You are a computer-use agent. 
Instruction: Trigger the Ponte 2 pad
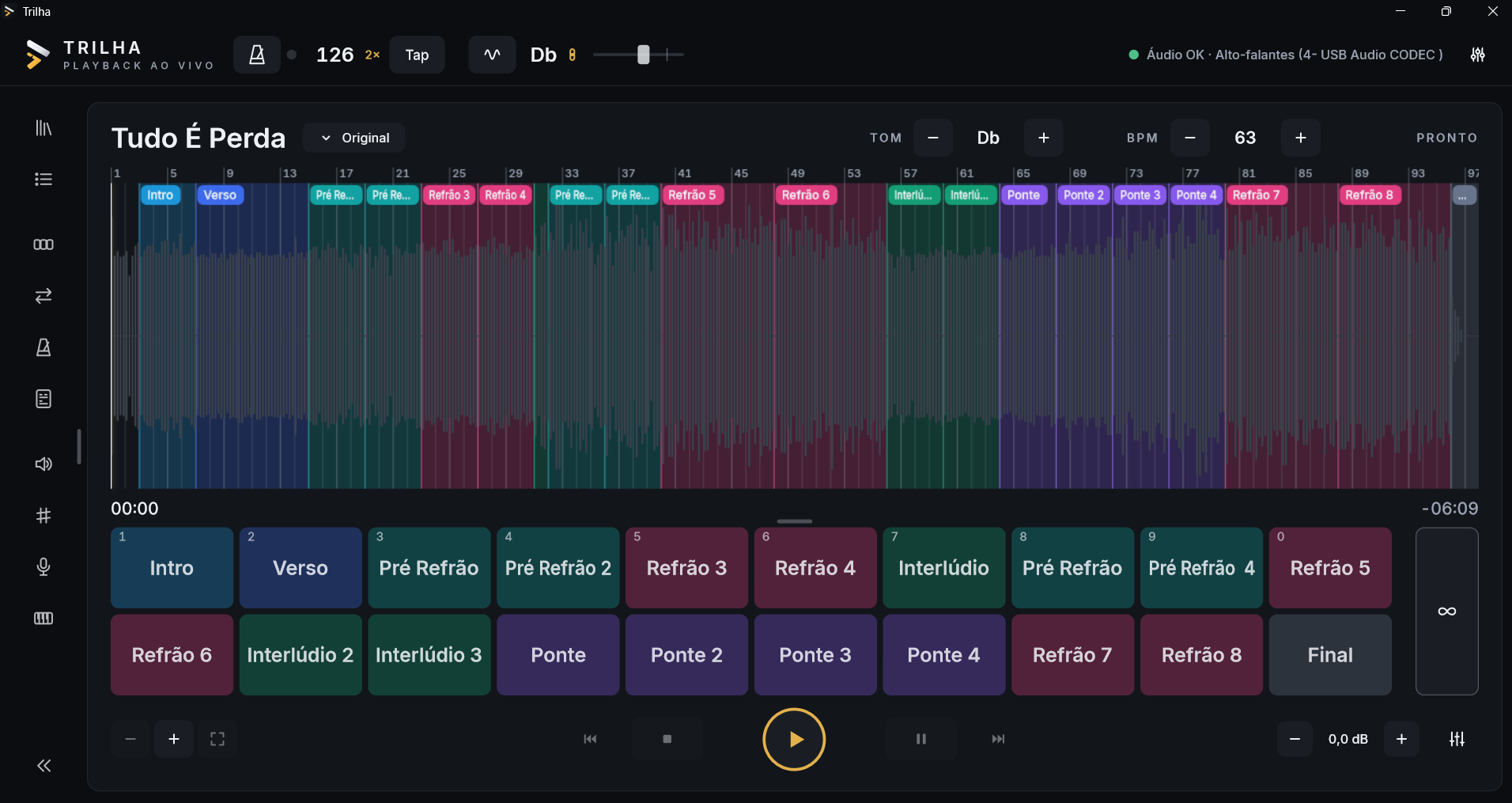(x=686, y=655)
